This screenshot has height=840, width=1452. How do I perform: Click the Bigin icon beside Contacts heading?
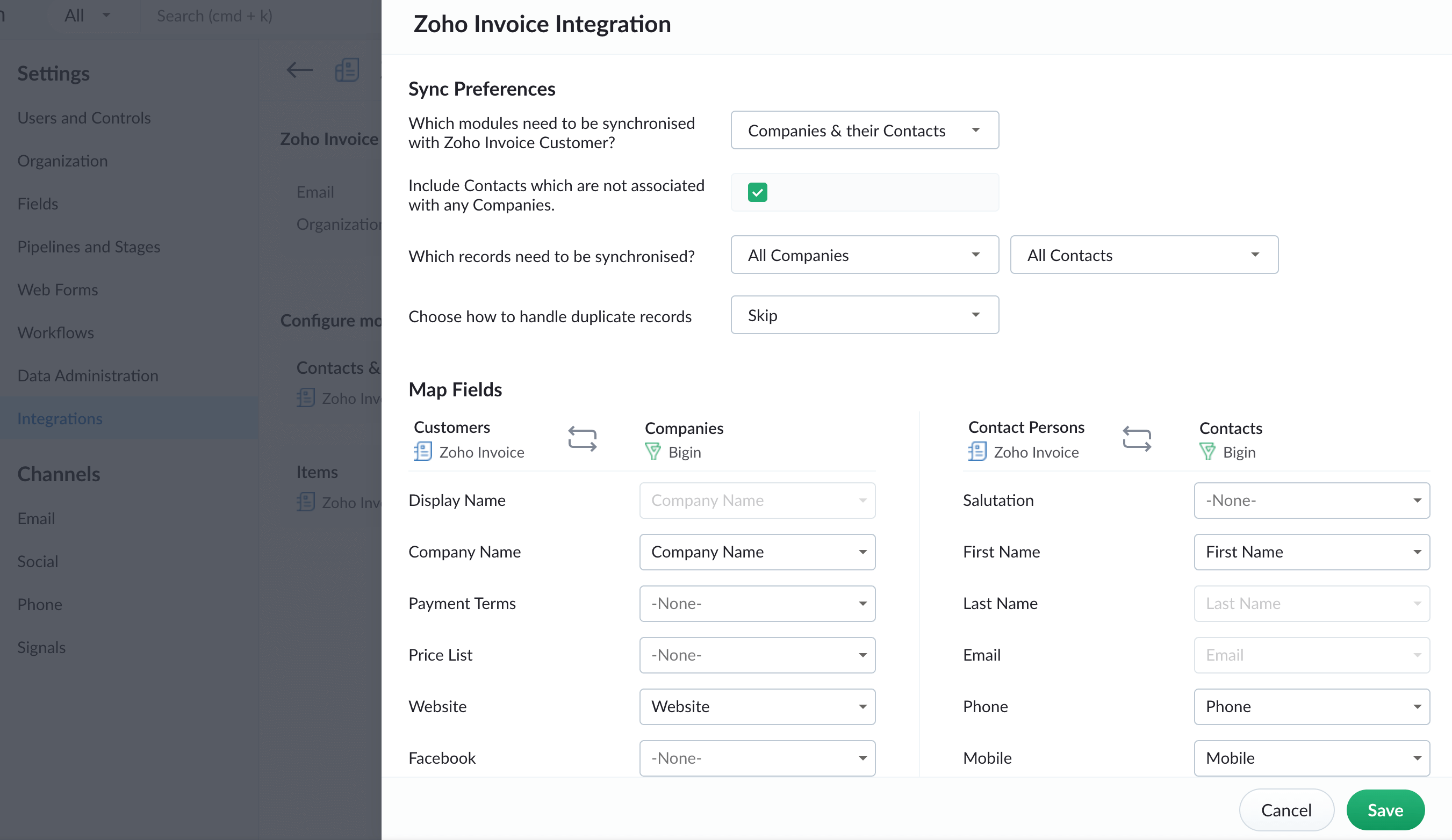point(1207,452)
